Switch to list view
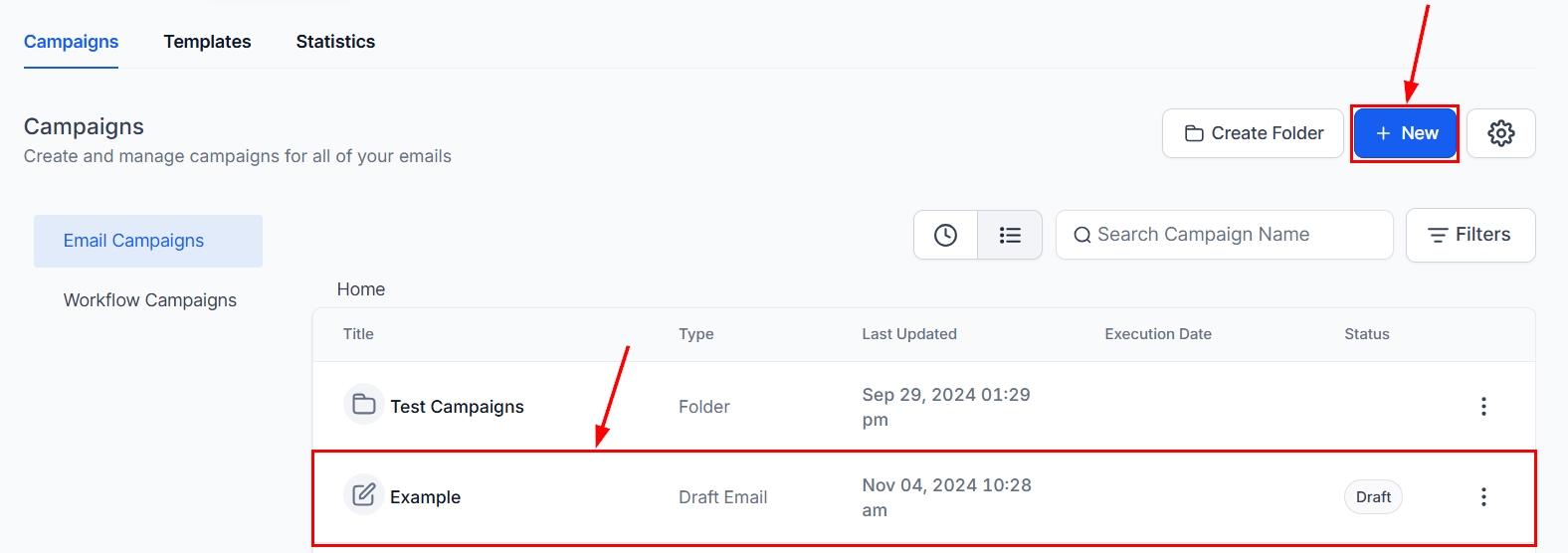1568x553 pixels. [x=1010, y=235]
